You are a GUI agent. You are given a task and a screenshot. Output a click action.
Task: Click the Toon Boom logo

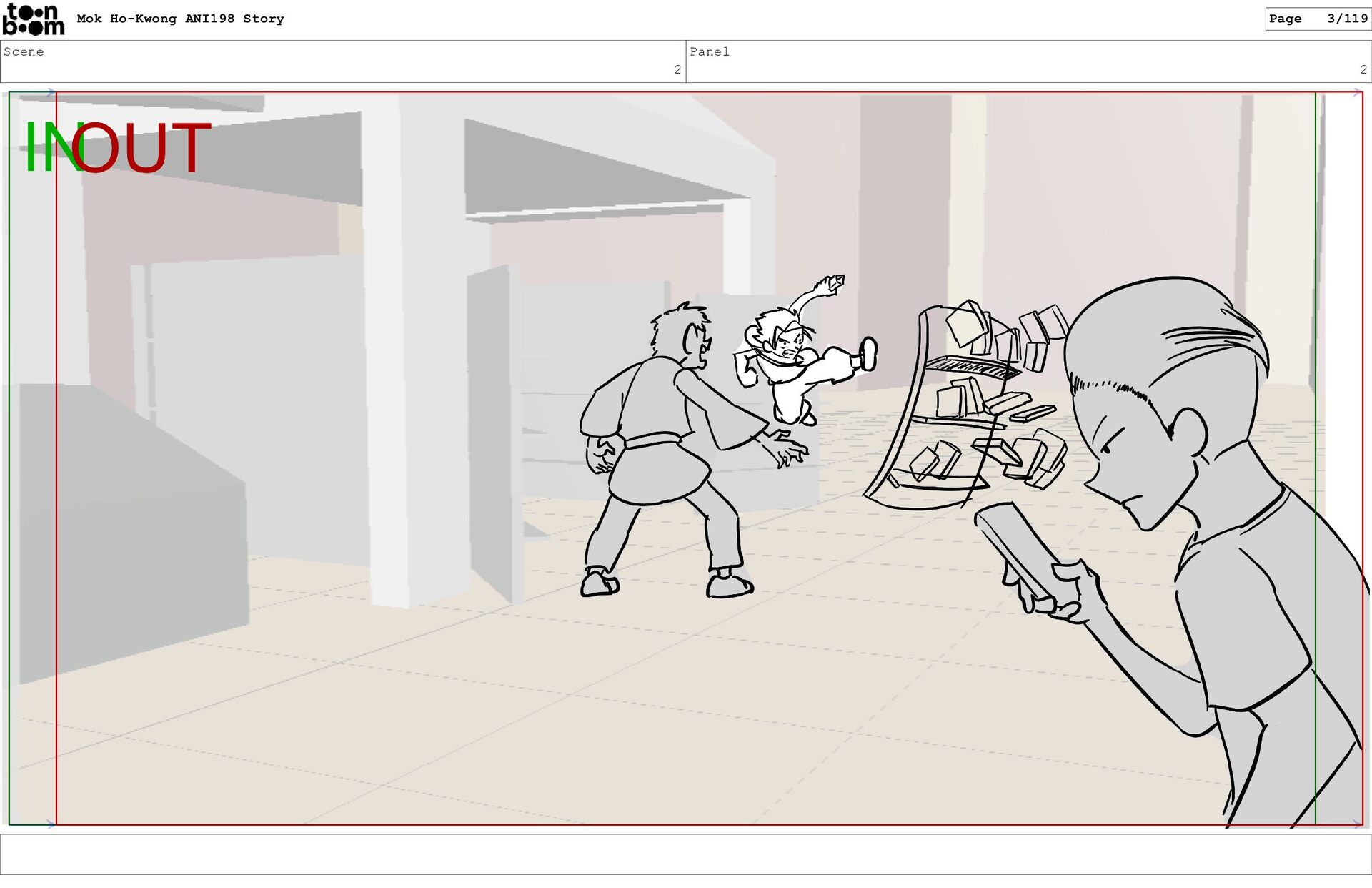point(33,19)
